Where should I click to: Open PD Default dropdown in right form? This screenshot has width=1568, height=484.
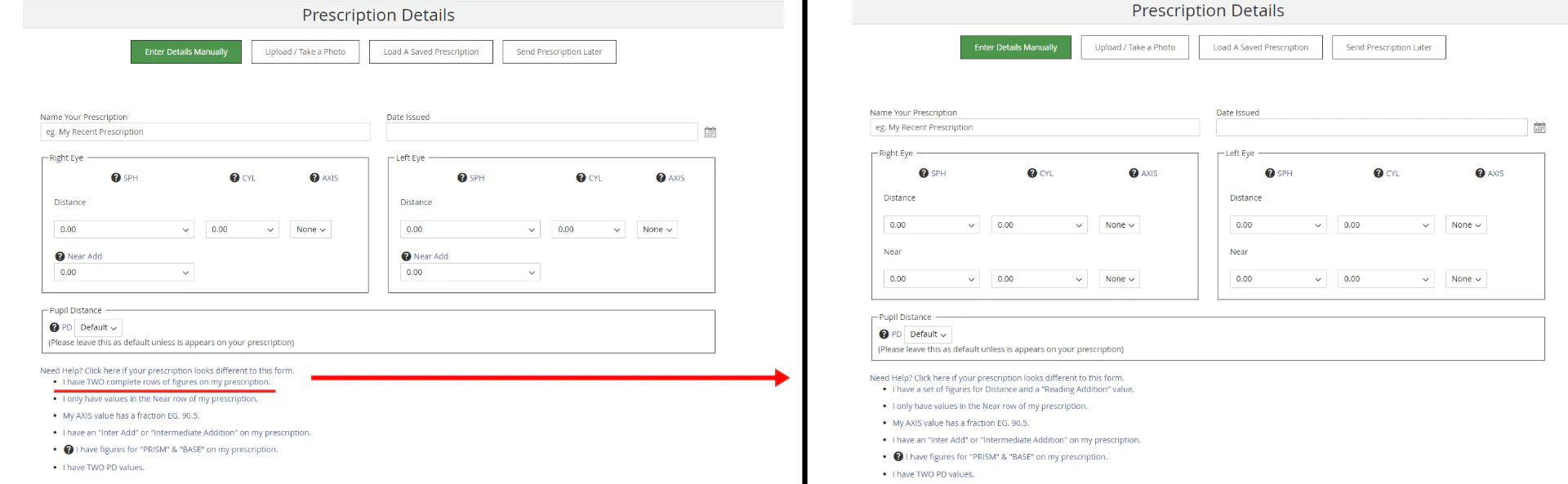pyautogui.click(x=929, y=335)
